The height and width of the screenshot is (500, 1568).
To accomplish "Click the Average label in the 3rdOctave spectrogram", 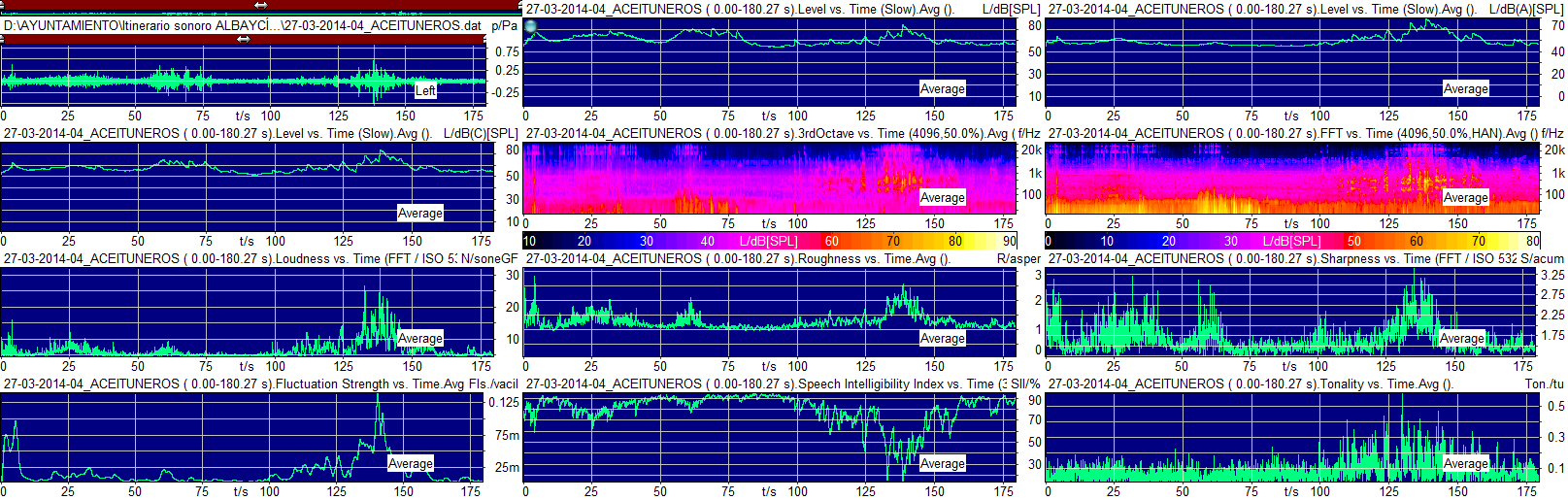I will [x=942, y=197].
